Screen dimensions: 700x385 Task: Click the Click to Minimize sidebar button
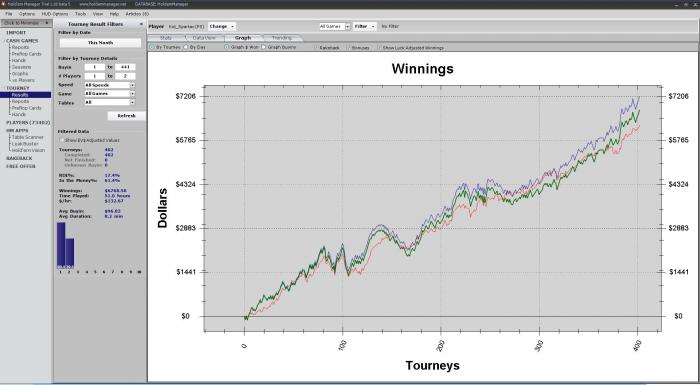tap(26, 23)
